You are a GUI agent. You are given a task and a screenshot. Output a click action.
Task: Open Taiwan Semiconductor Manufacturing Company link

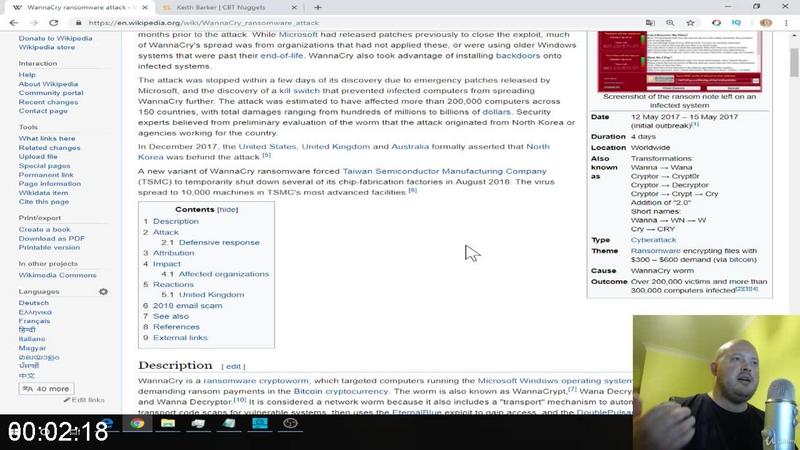444,171
